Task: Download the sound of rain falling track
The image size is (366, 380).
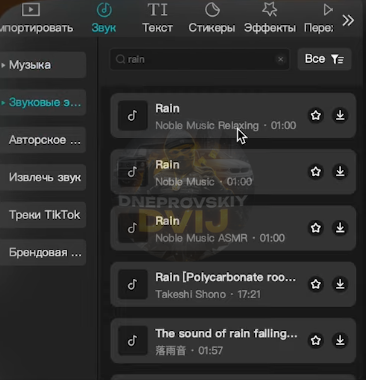Action: (x=340, y=341)
